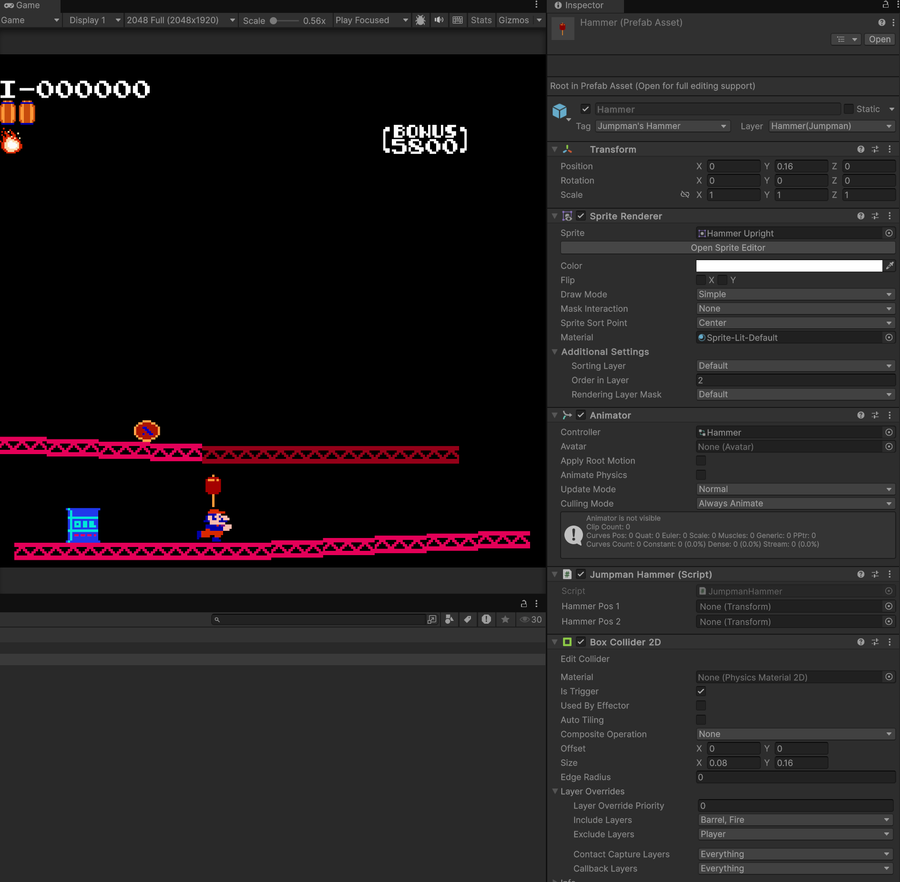Open the Include Layers dropdown

(x=796, y=820)
